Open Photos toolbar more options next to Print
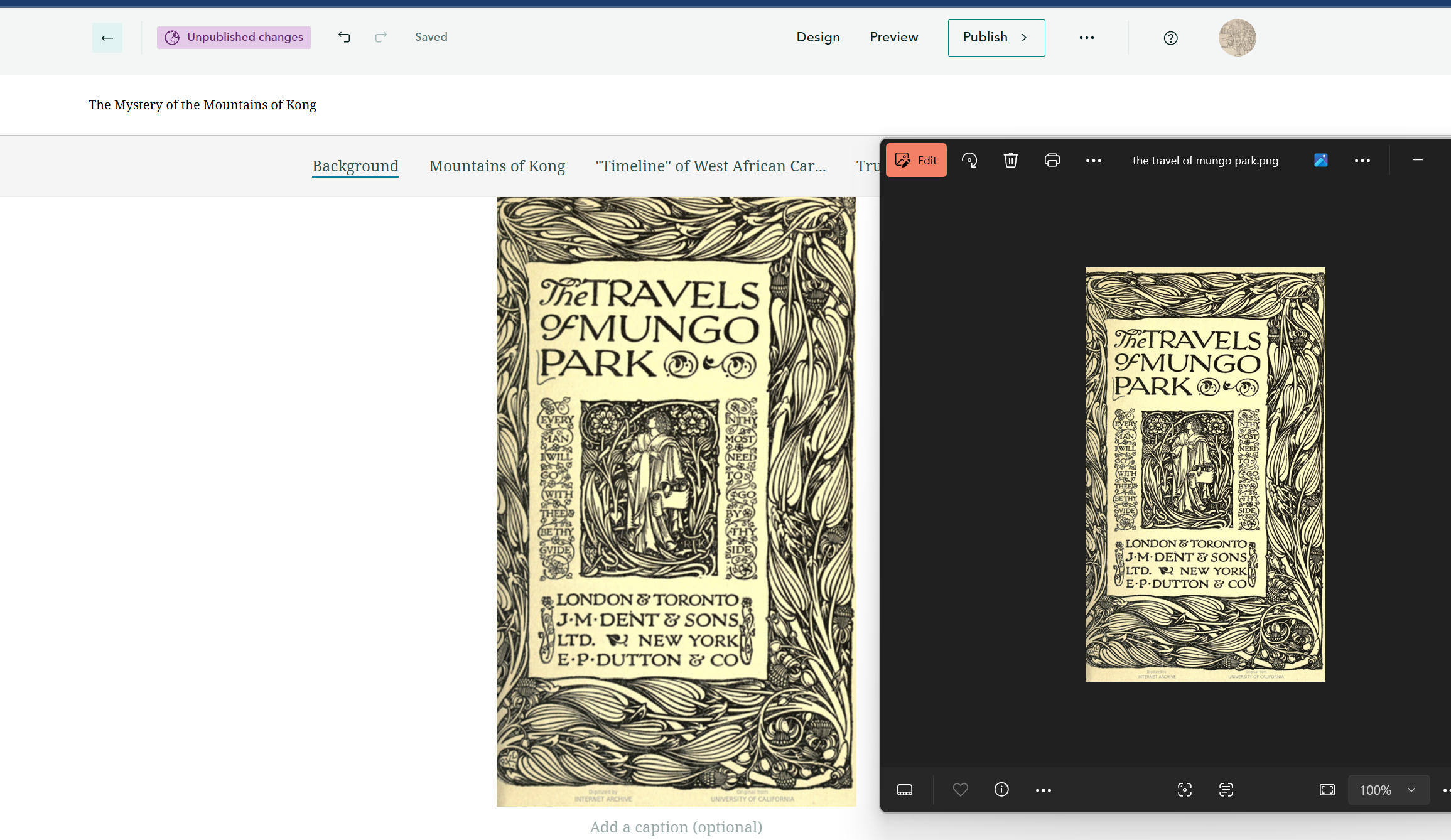This screenshot has height=840, width=1451. (1094, 160)
